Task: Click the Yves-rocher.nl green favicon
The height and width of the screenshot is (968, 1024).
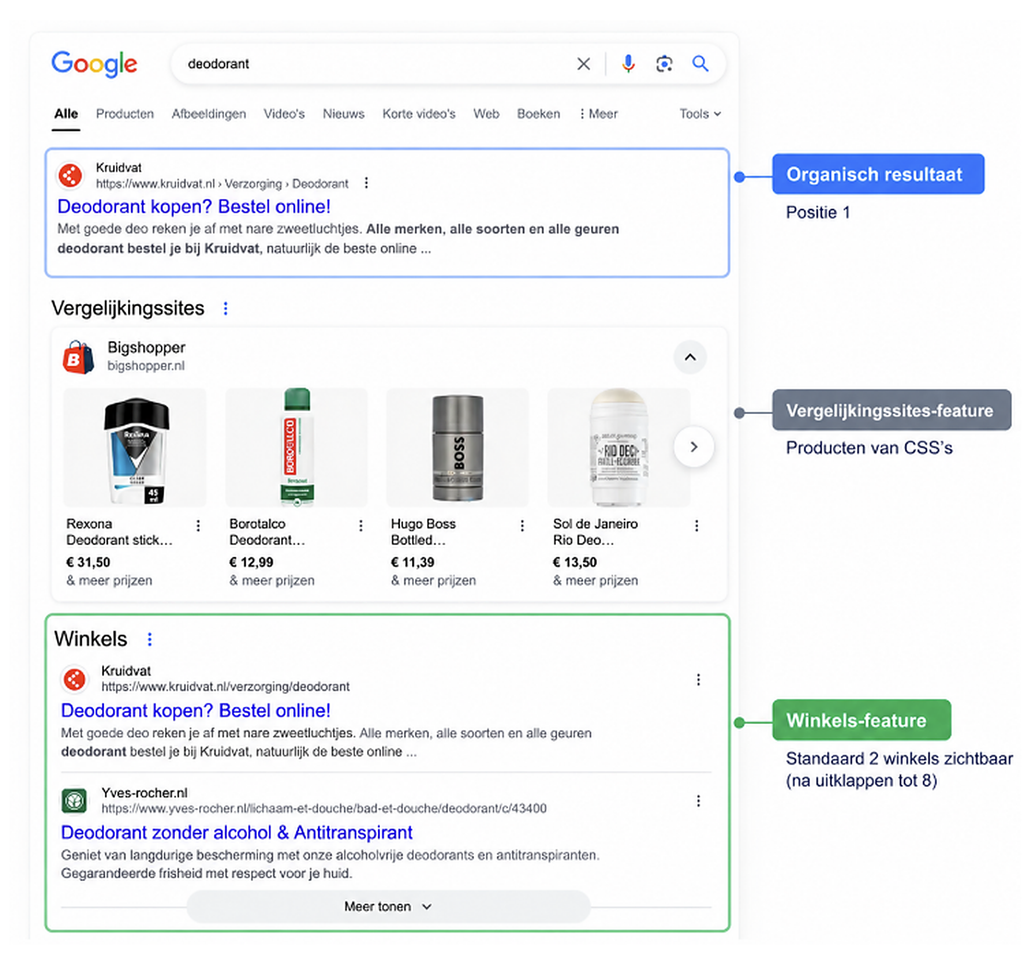Action: click(74, 801)
